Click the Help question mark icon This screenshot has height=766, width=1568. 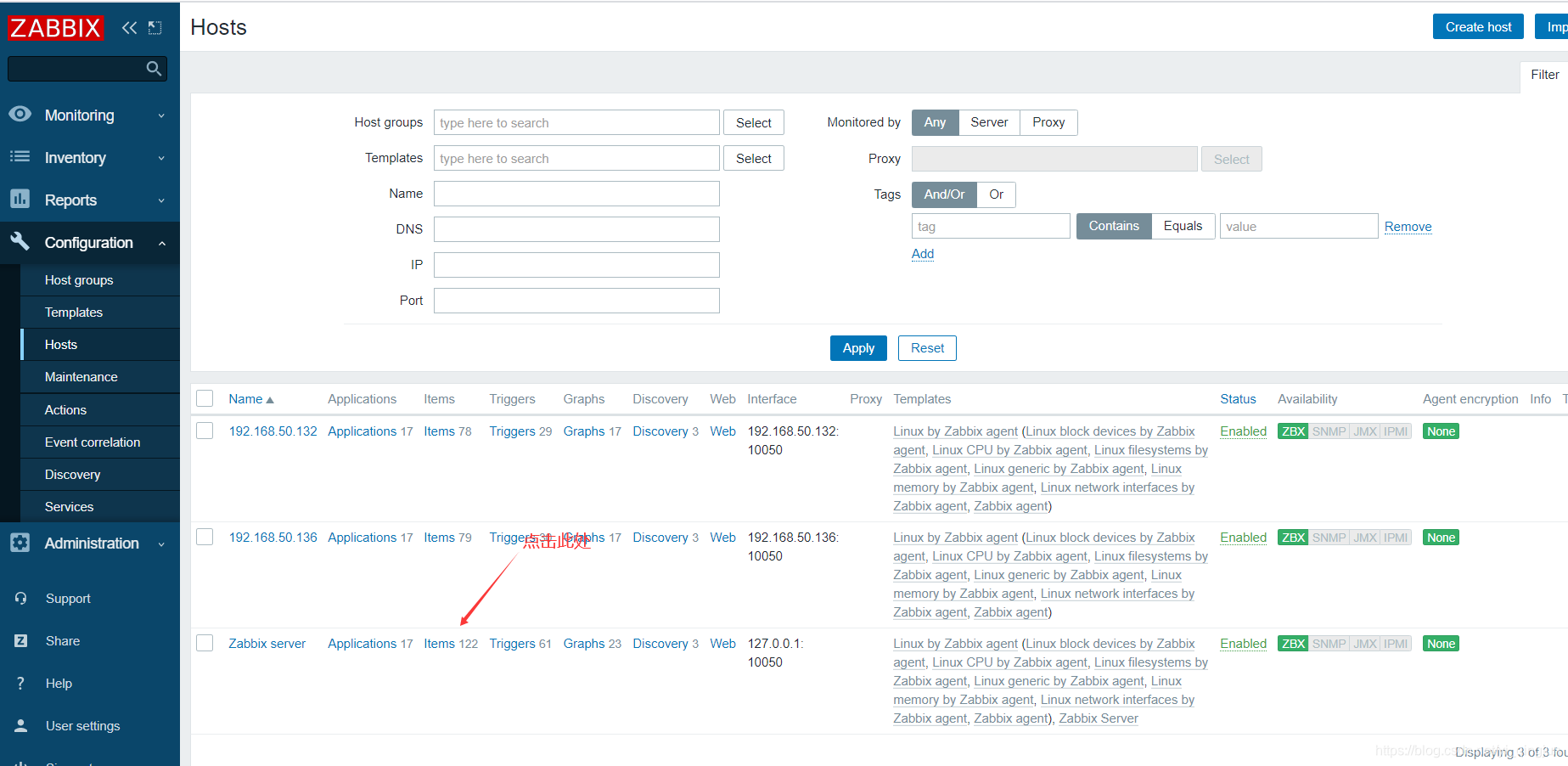(x=21, y=684)
